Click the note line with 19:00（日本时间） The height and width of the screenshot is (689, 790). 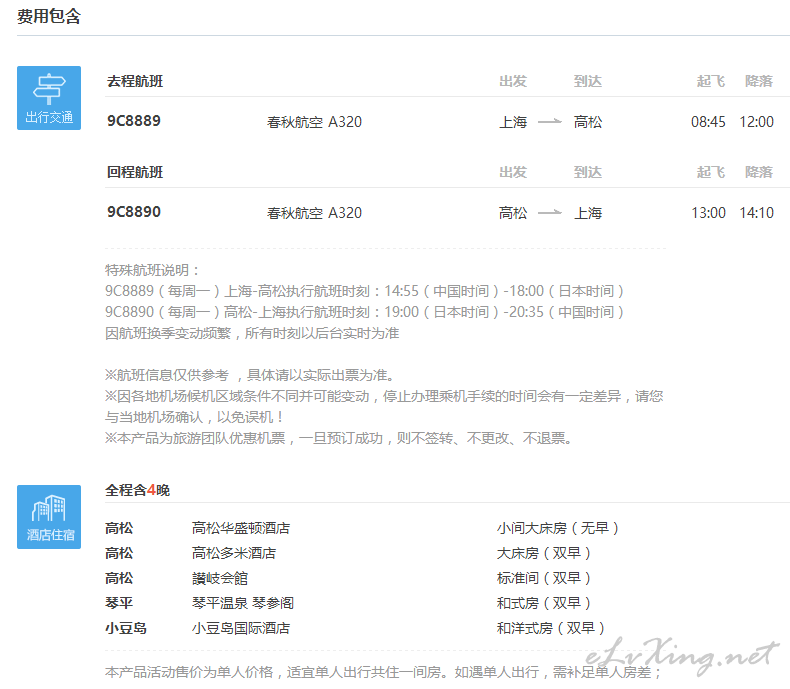364,312
